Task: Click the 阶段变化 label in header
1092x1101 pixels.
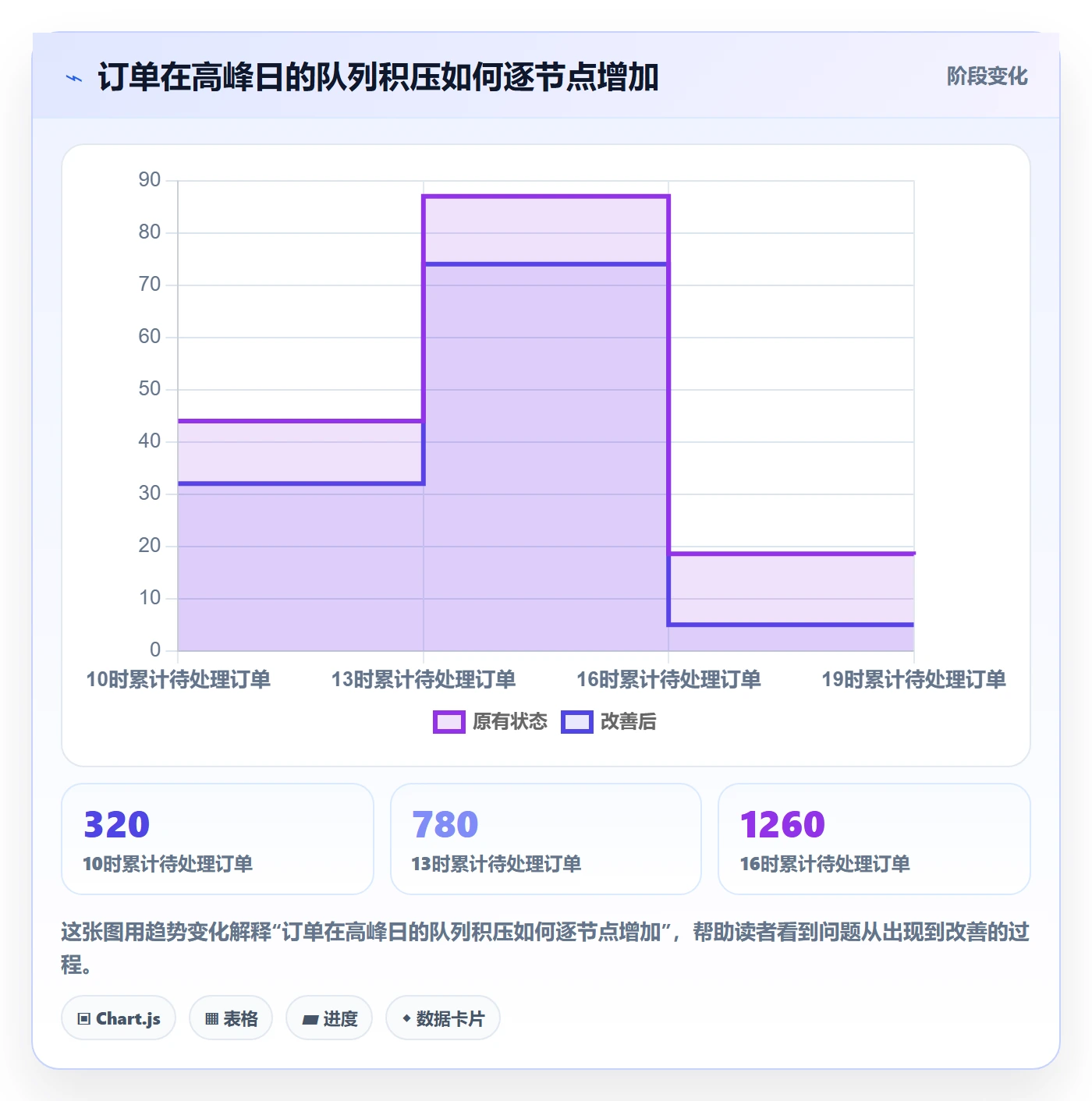Action: click(987, 76)
